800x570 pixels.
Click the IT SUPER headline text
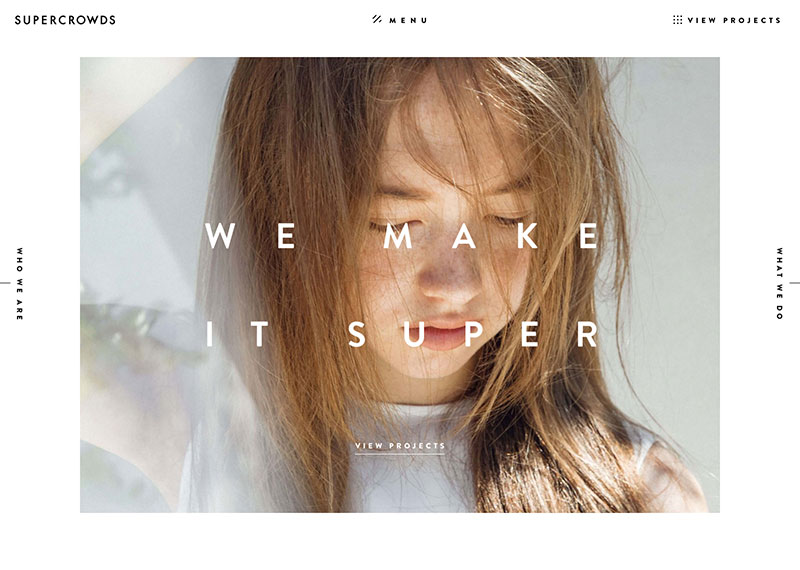tap(402, 334)
